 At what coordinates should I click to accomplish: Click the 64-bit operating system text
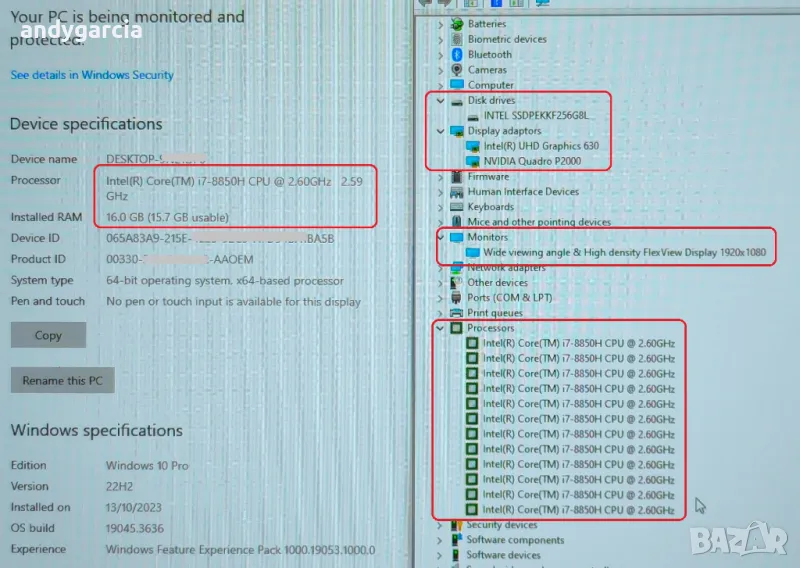click(x=225, y=281)
